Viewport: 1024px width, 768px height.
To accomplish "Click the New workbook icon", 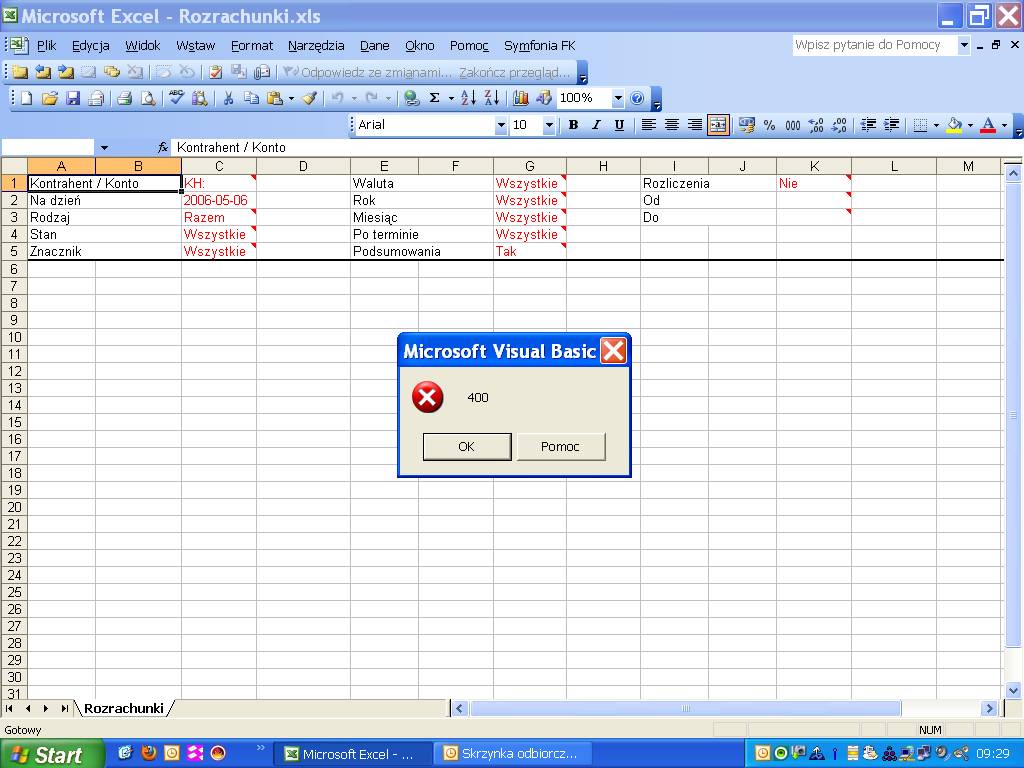I will pyautogui.click(x=27, y=99).
